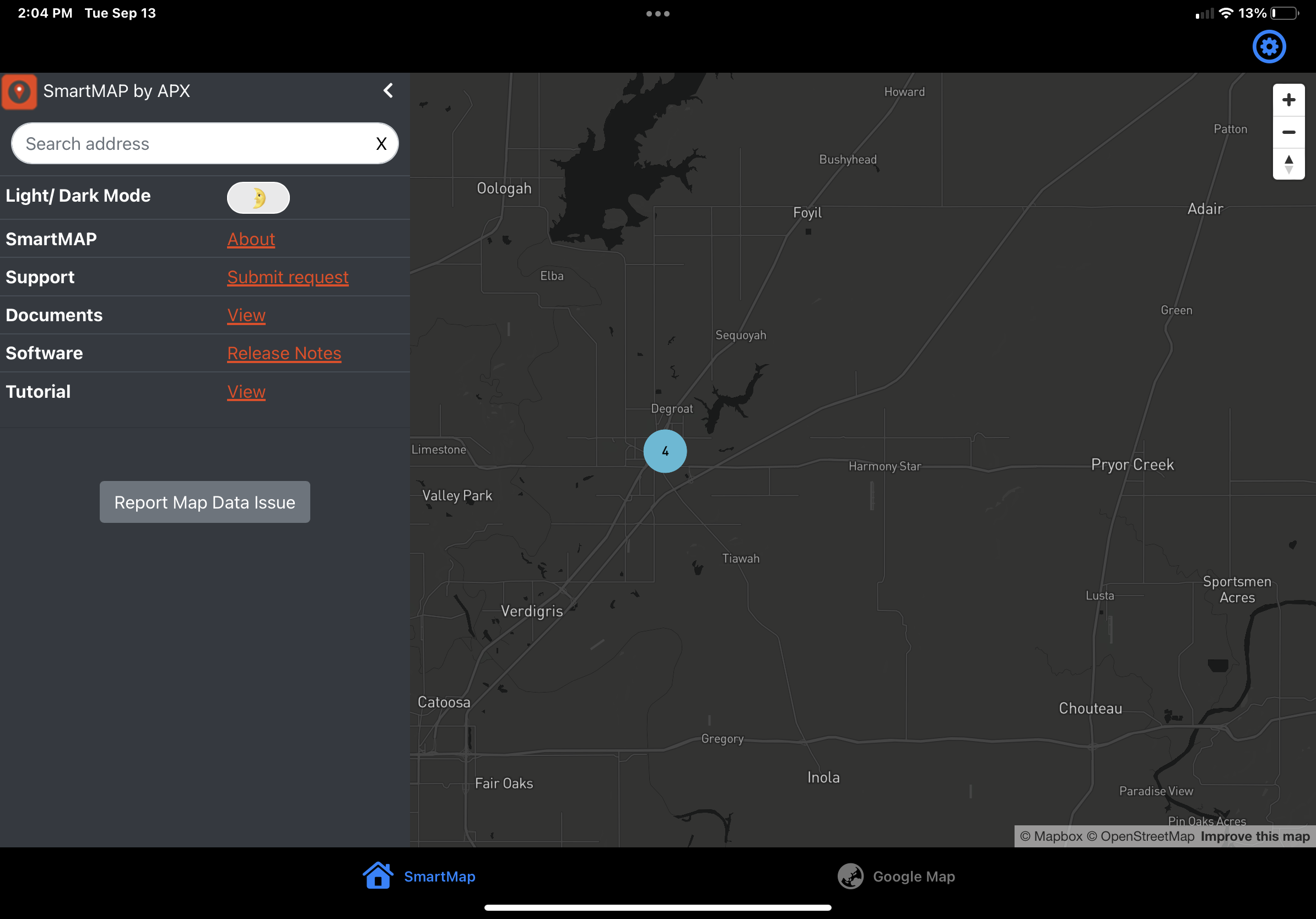Tap the SmartMAP by APX title text
The height and width of the screenshot is (919, 1316).
[x=116, y=91]
